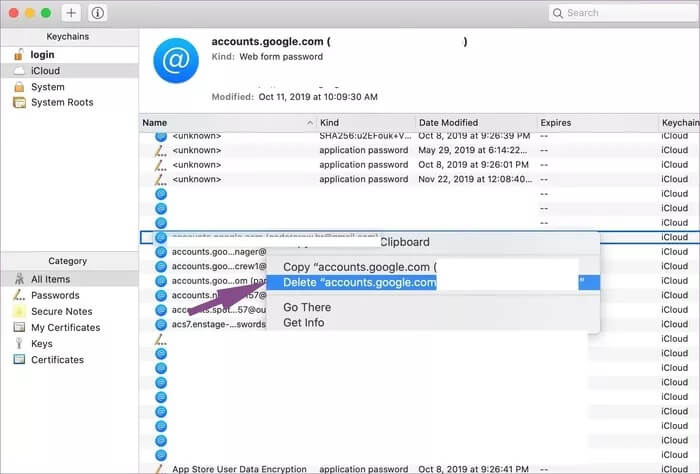Click the Name column sort arrow
The image size is (700, 474).
[x=310, y=123]
